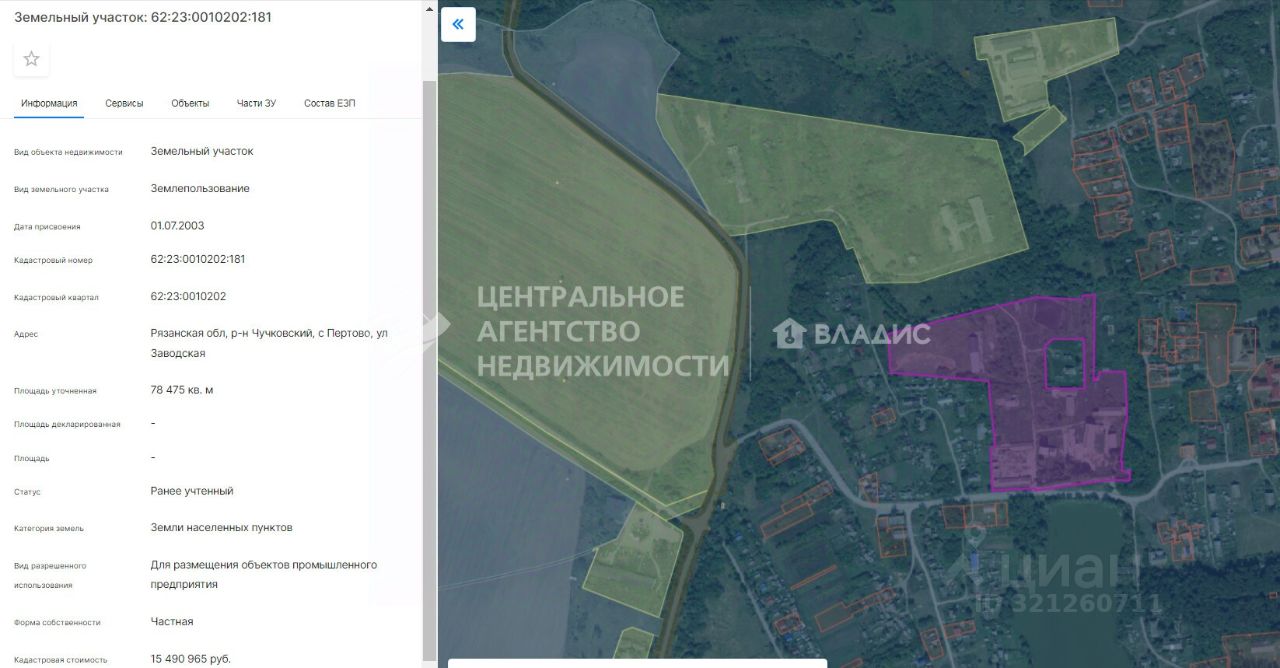Select the Части ЗУ tab
1280x668 pixels.
pyautogui.click(x=256, y=103)
